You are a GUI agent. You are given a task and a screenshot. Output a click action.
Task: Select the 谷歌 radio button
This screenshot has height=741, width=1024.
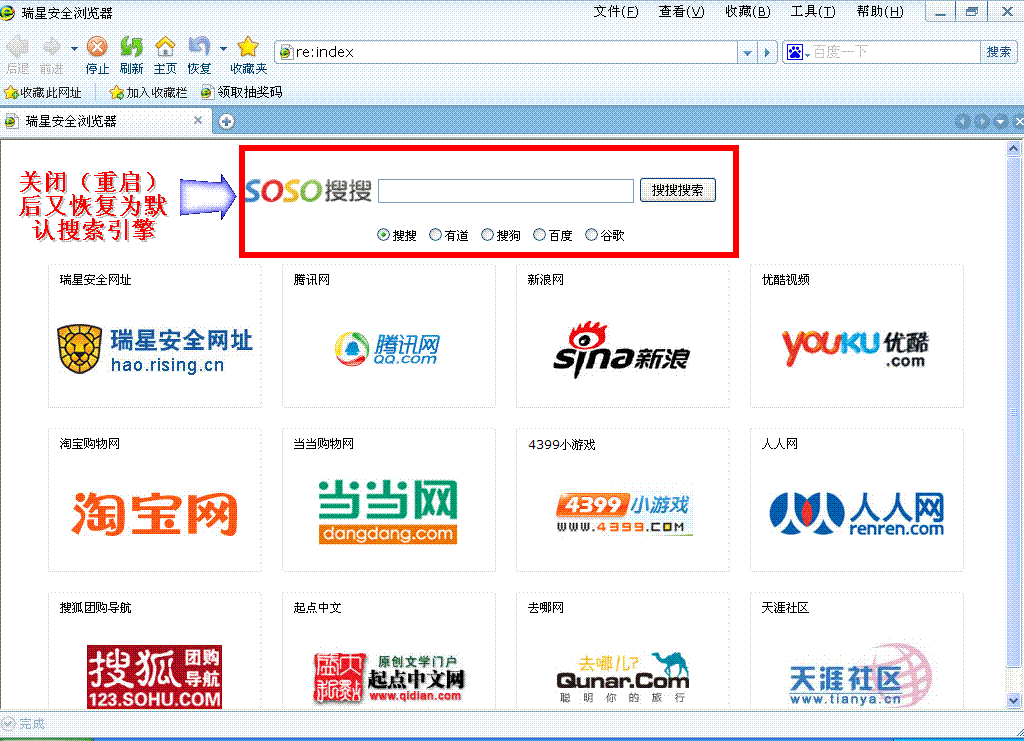[x=591, y=235]
